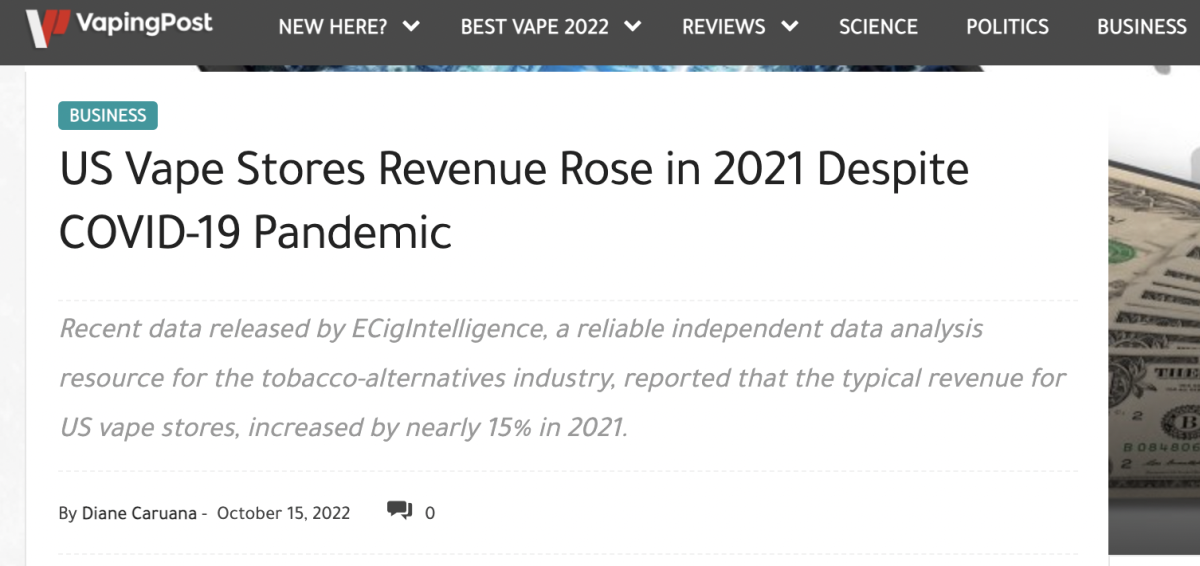Open BUSINESS in the top navigation bar
Screen dimensions: 1200x566
tap(1141, 27)
